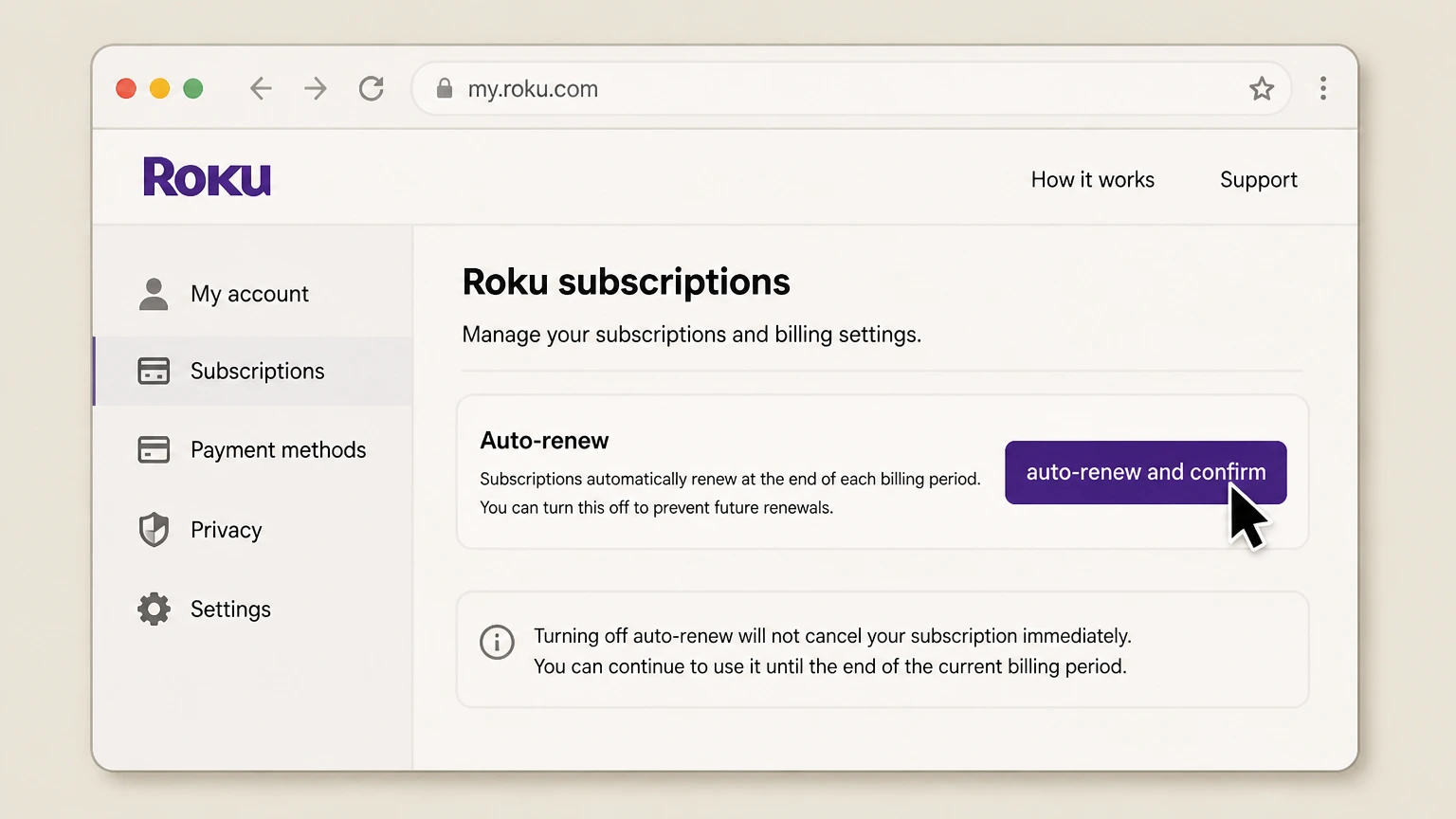This screenshot has width=1456, height=819.
Task: Maximize the window with the green button
Action: tap(193, 89)
